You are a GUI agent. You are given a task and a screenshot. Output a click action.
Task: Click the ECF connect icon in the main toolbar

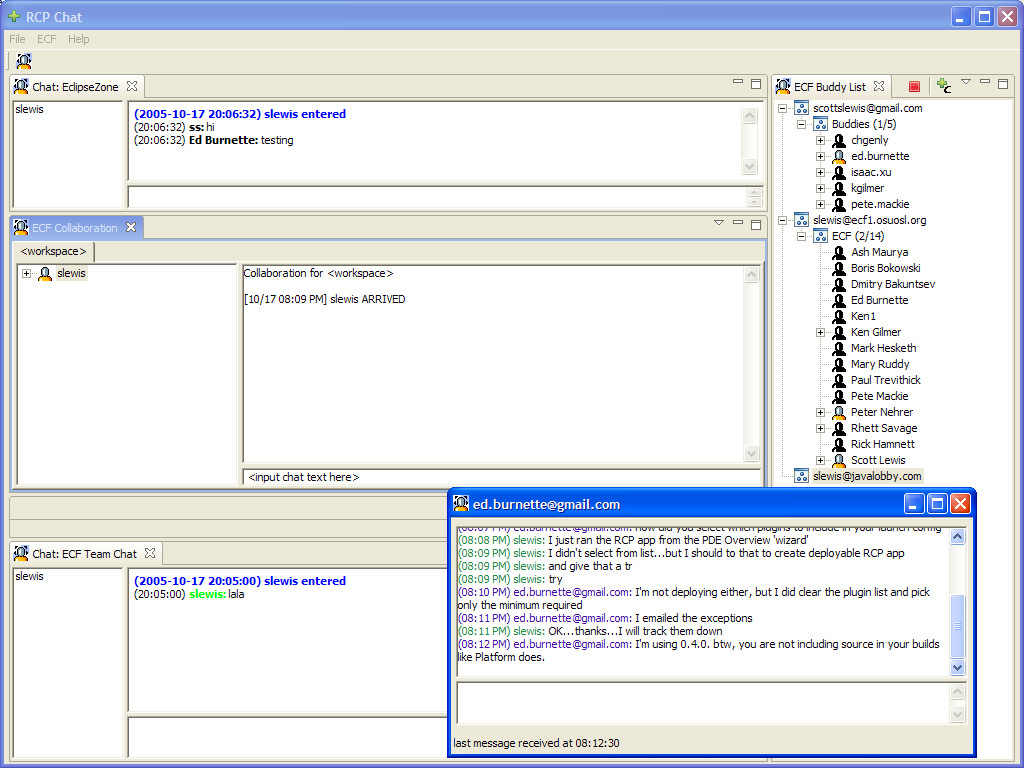click(x=24, y=61)
